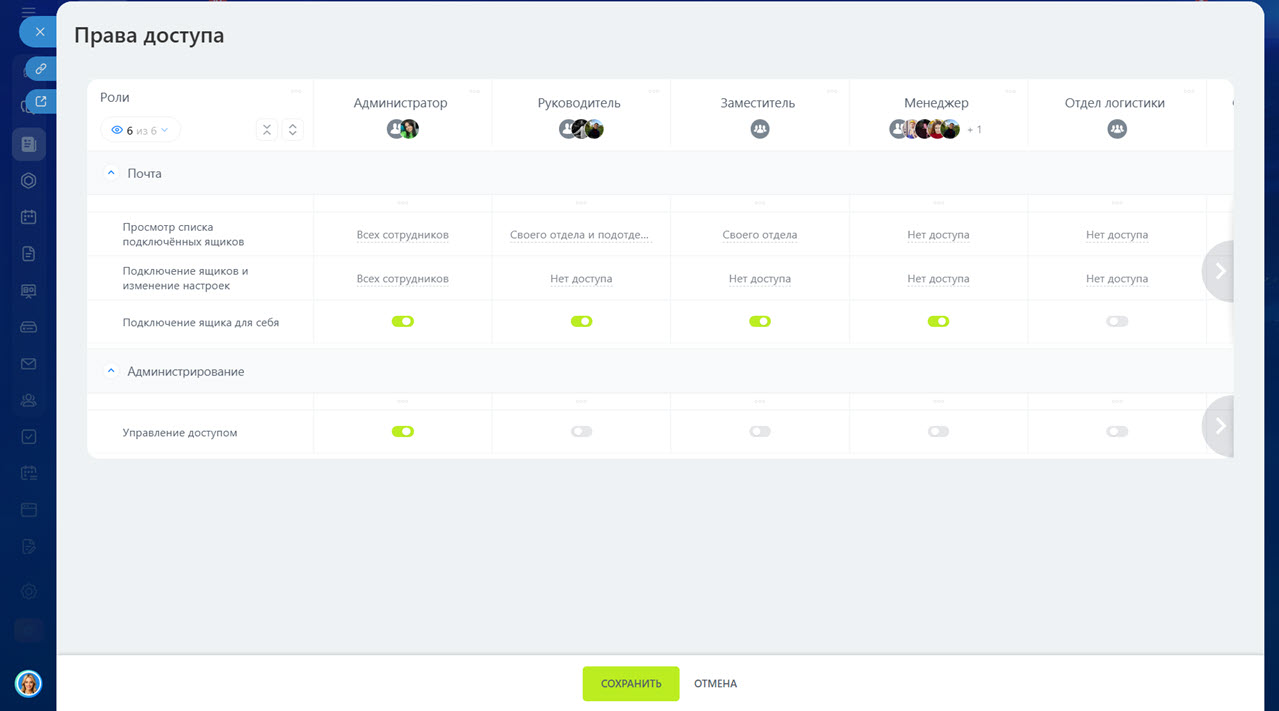Open tasks checkmark icon in left sidebar
This screenshot has height=711, width=1279.
(x=29, y=436)
